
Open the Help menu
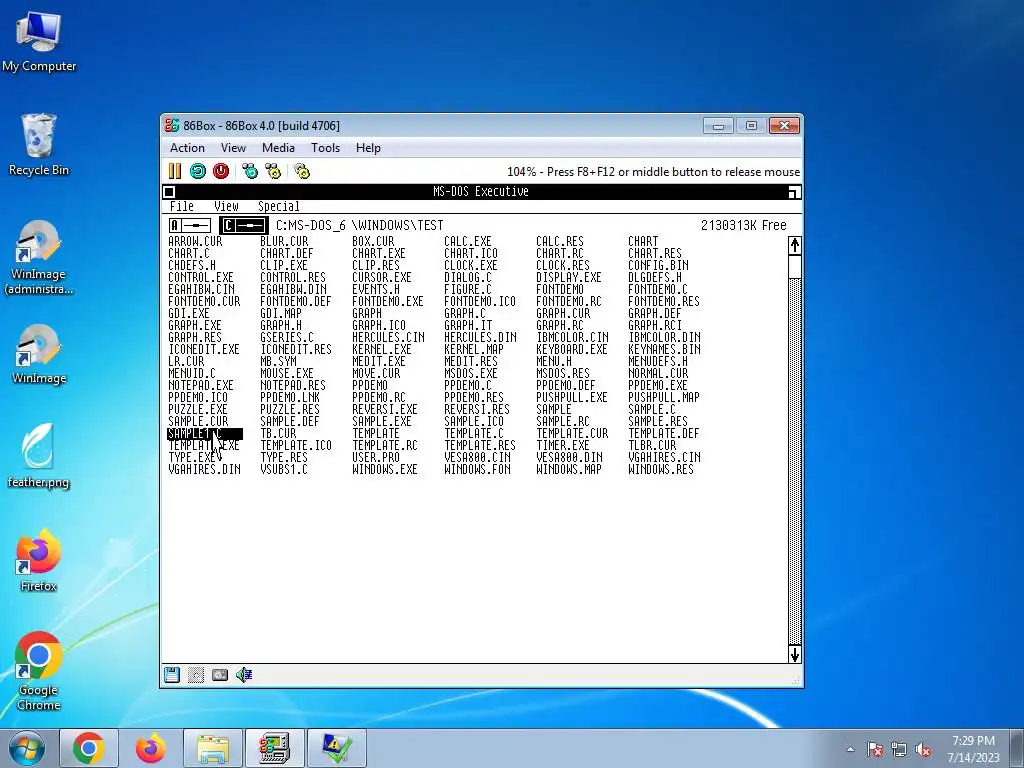(x=368, y=148)
